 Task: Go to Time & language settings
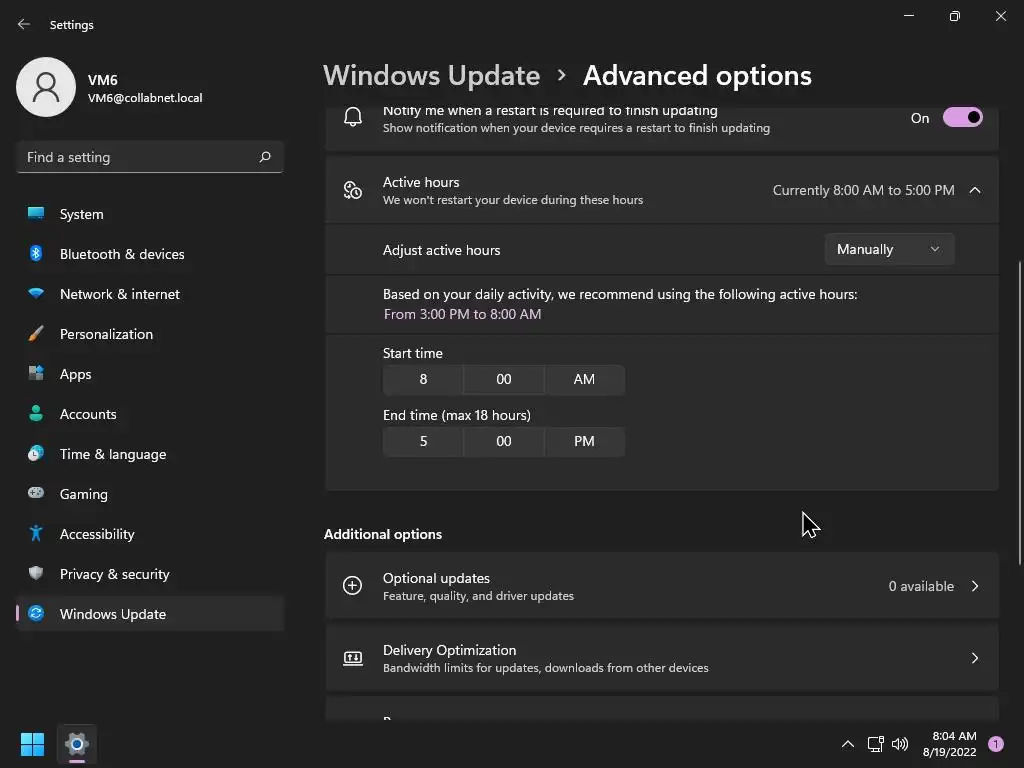(113, 454)
